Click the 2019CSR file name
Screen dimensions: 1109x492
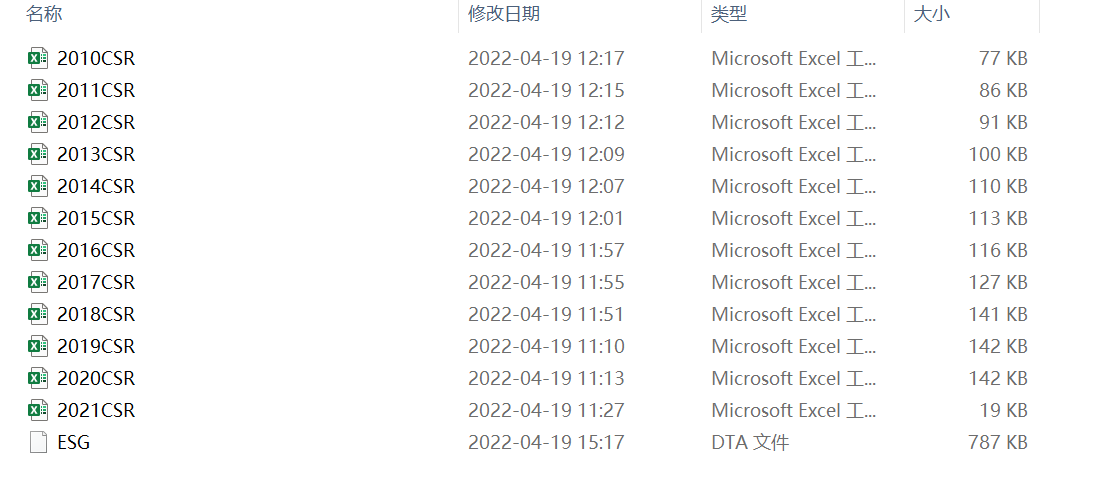[x=96, y=346]
